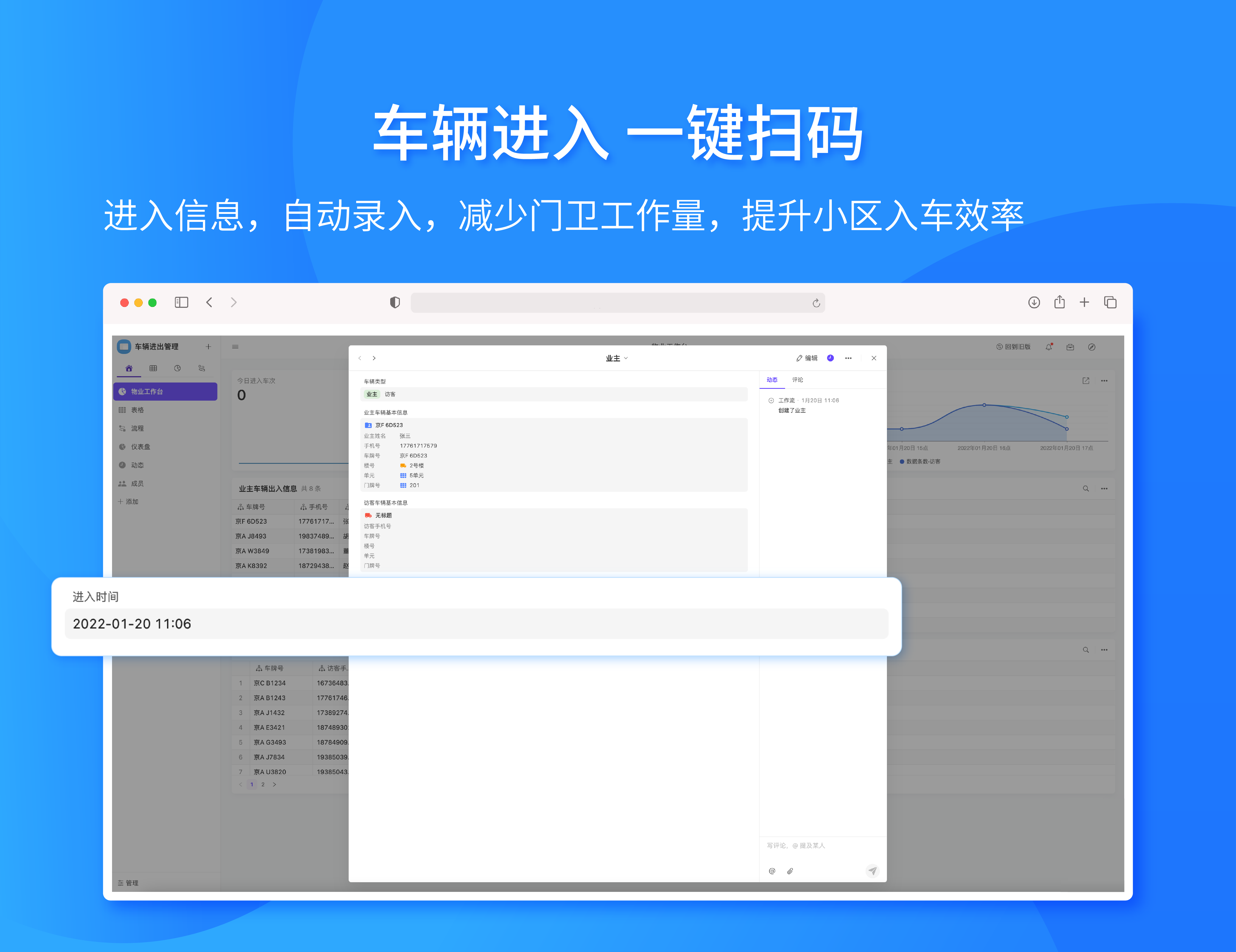Go to page 2 in pagination
Viewport: 1236px width, 952px height.
pos(263,785)
